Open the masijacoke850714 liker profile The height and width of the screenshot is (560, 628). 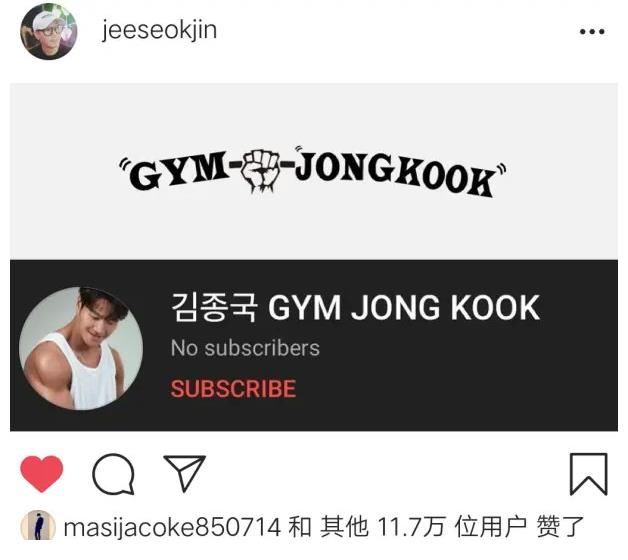pyautogui.click(x=172, y=527)
